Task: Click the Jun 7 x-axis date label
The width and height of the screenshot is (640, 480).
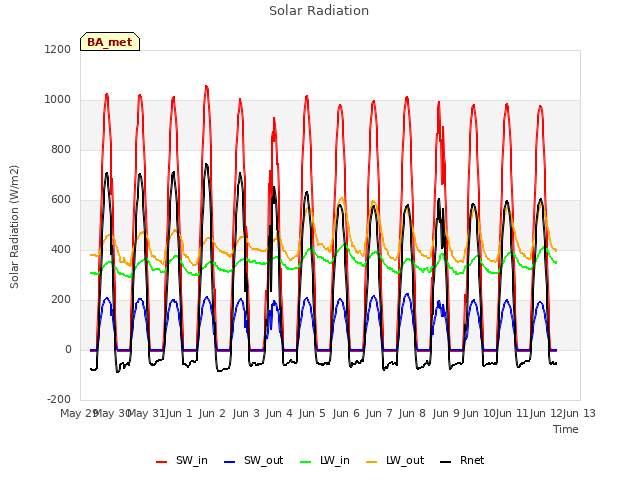Action: click(x=379, y=413)
